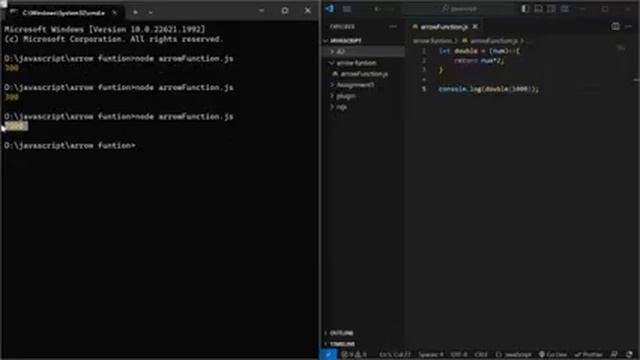Click line 1 'let double' code in the editor

point(480,51)
